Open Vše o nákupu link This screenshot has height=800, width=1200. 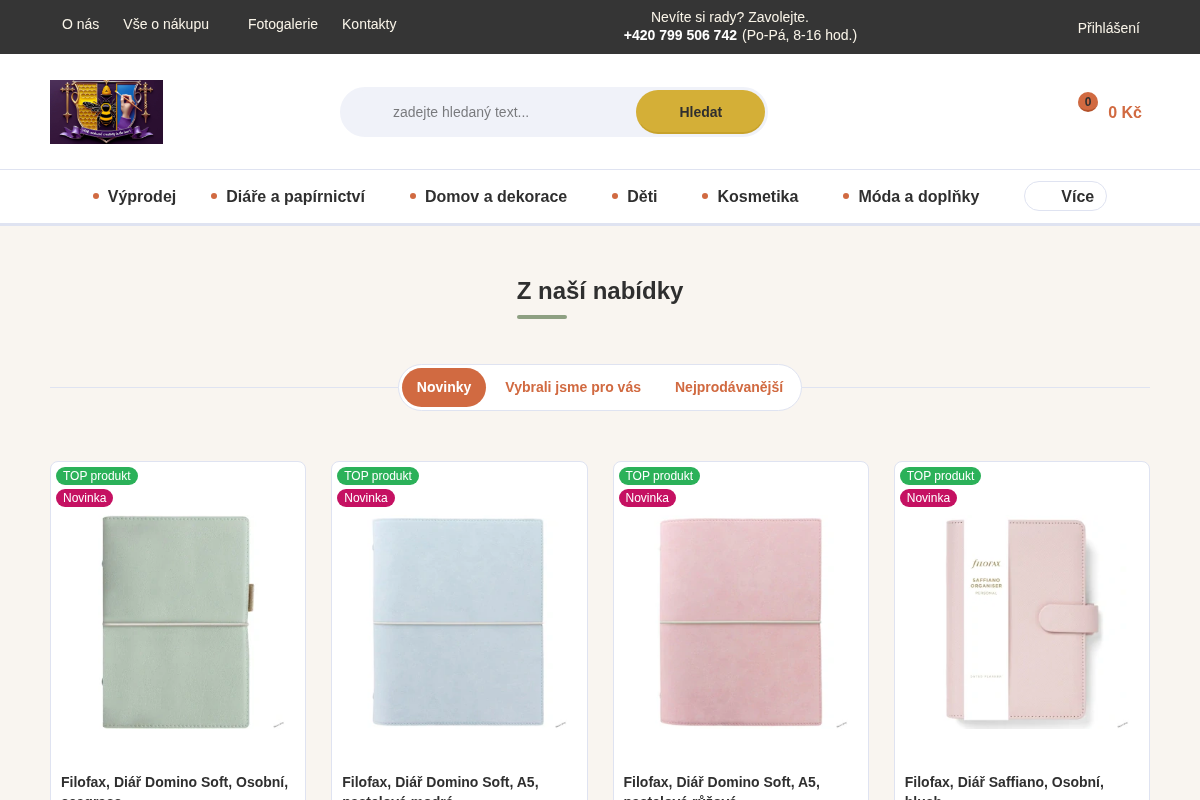click(x=166, y=24)
